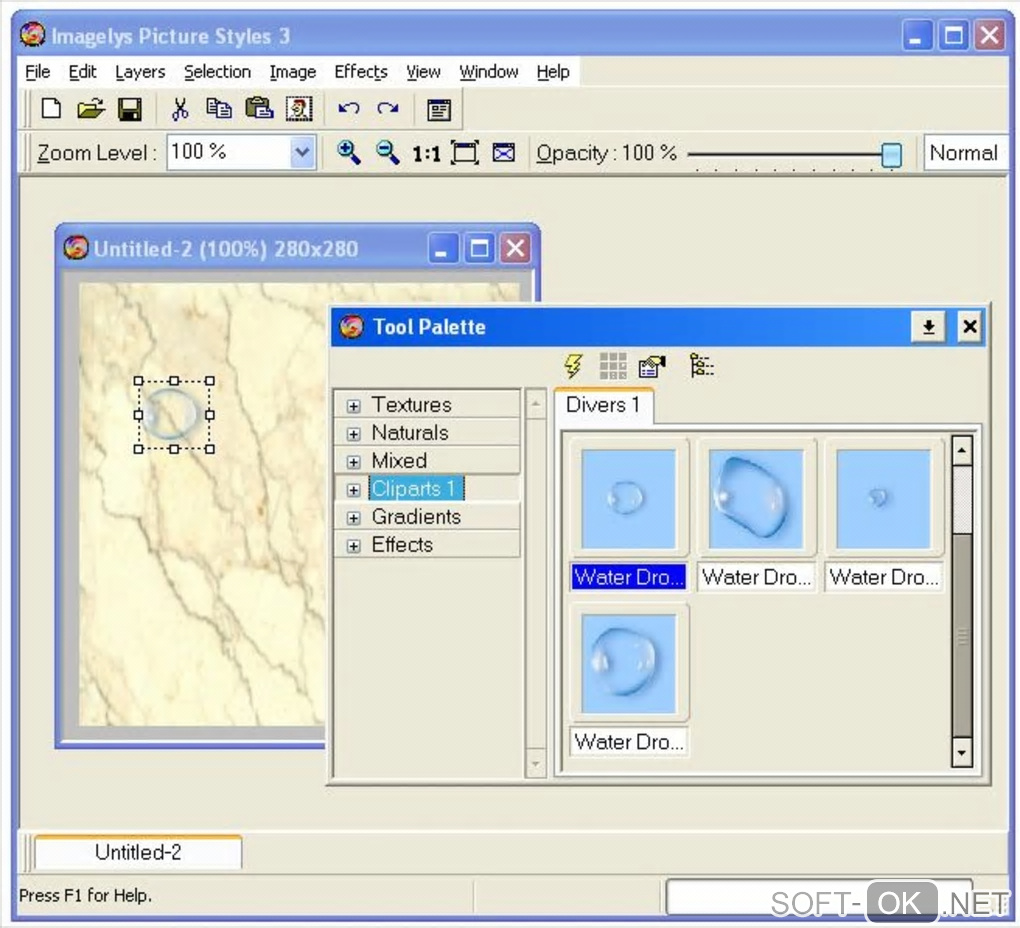1020x928 pixels.
Task: Open the Effects menu in menu bar
Action: [x=361, y=72]
